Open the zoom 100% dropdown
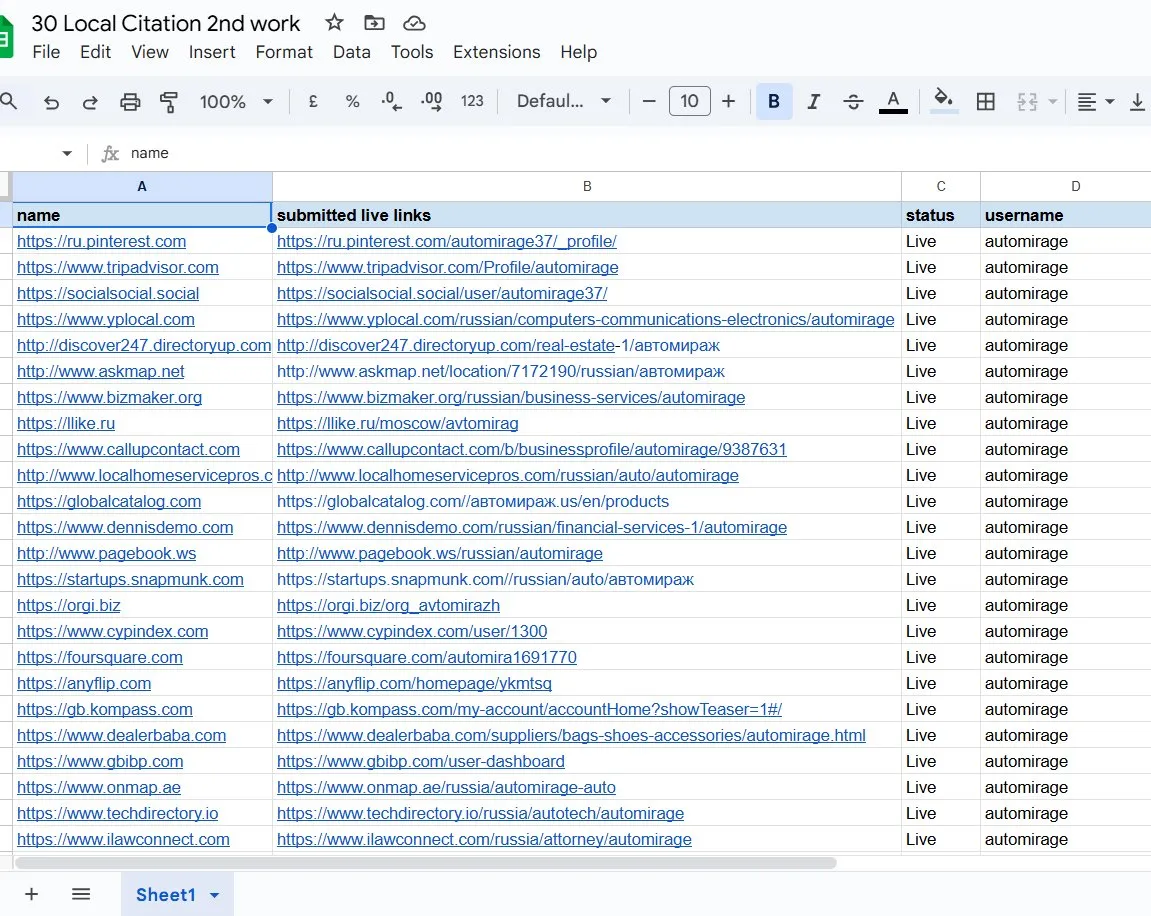 coord(236,101)
